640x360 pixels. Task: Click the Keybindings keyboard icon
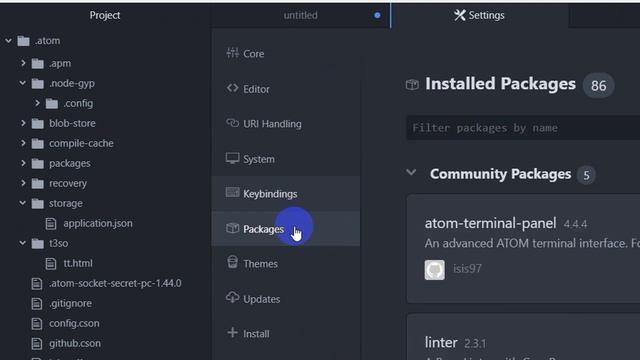[232, 192]
